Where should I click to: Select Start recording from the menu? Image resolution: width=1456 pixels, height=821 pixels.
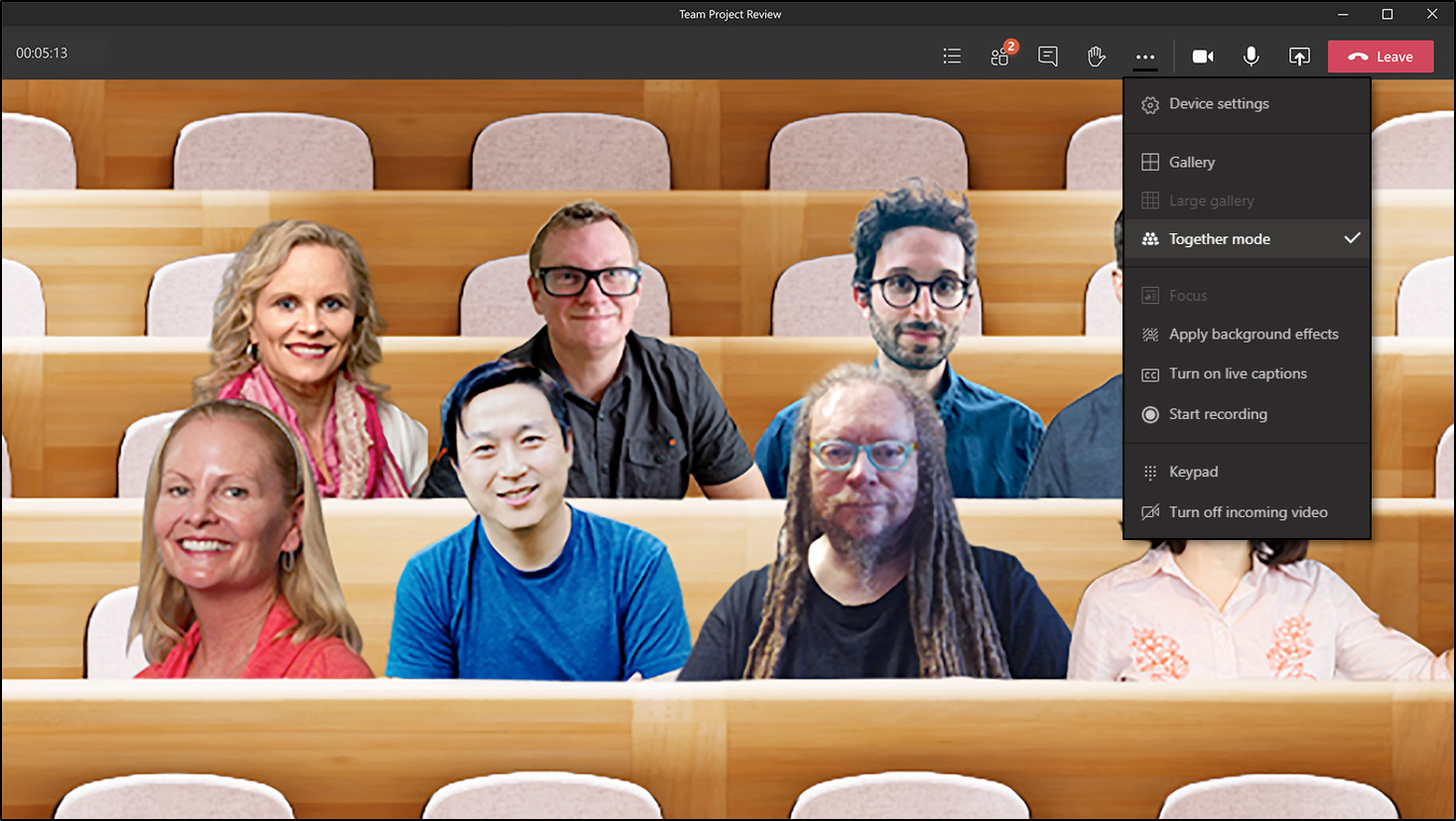pos(1217,414)
